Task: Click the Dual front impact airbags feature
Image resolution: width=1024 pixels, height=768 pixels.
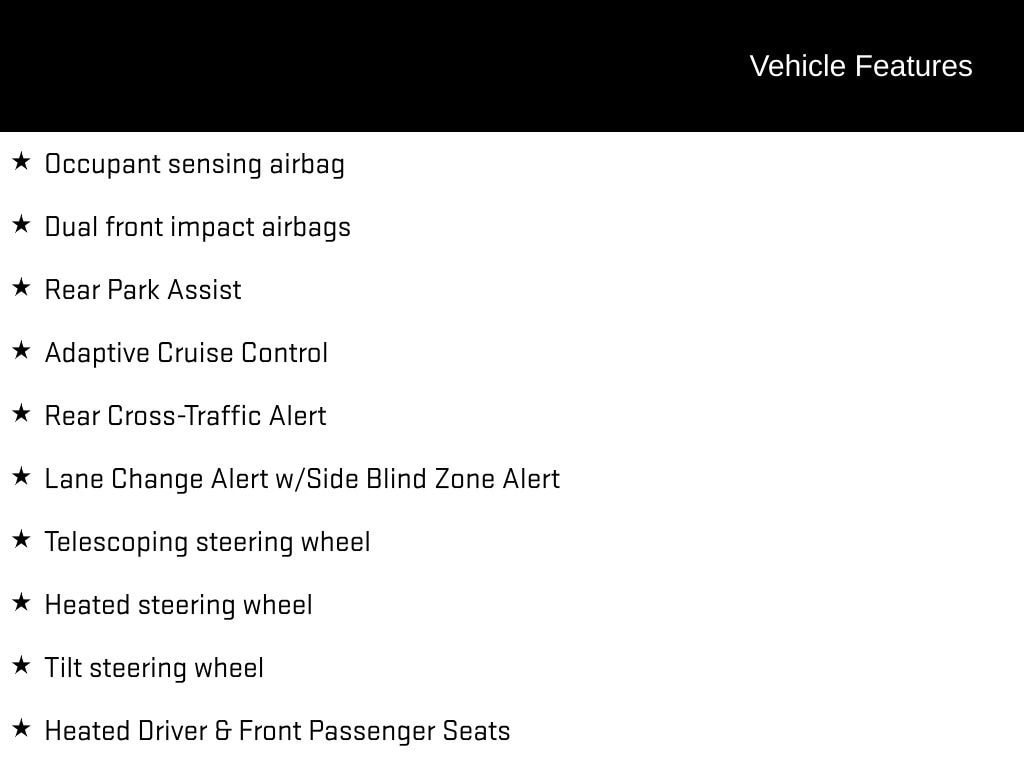Action: pos(198,227)
